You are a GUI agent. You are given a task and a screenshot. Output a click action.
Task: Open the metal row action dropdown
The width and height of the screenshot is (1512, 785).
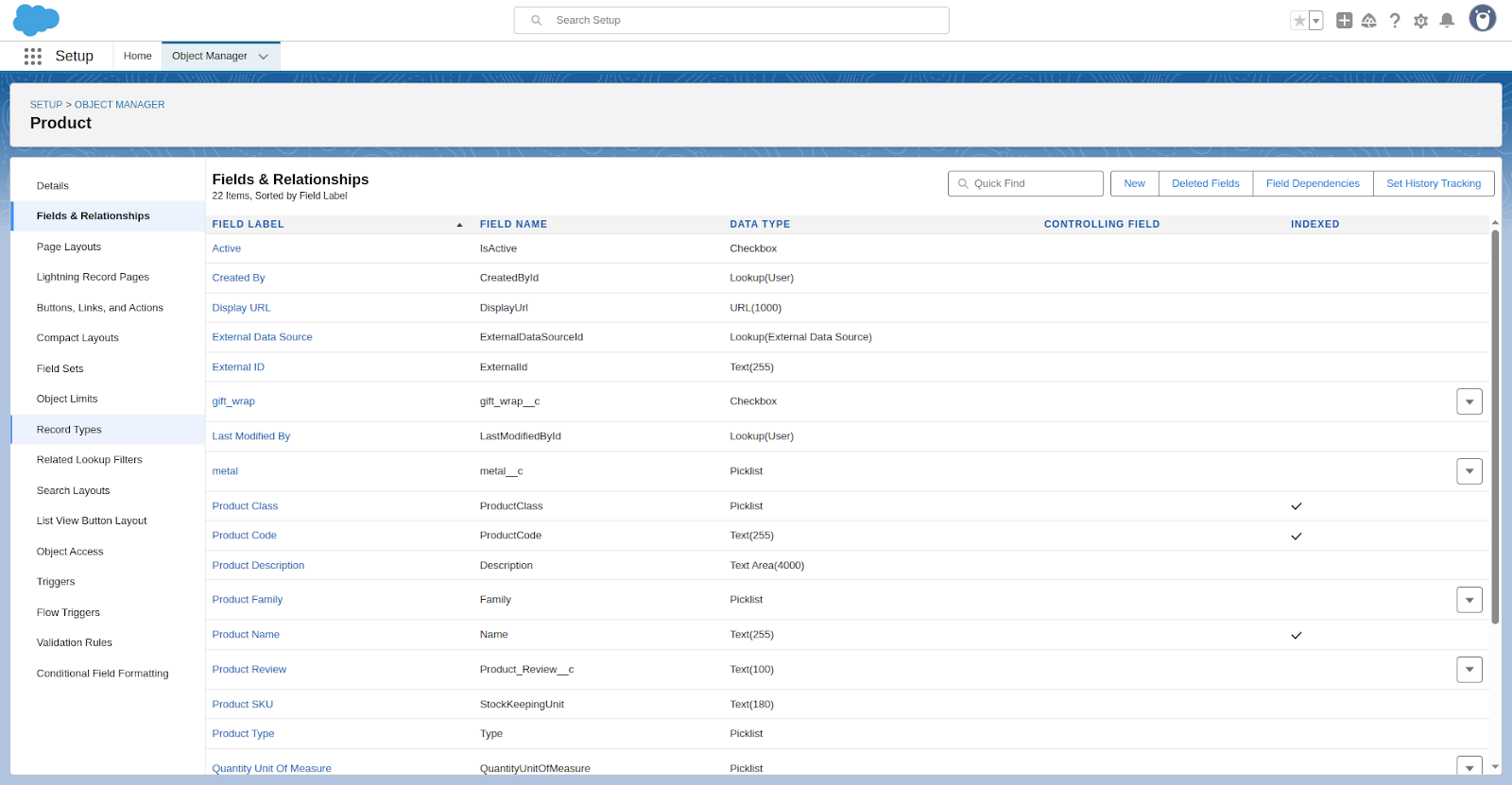coord(1469,471)
